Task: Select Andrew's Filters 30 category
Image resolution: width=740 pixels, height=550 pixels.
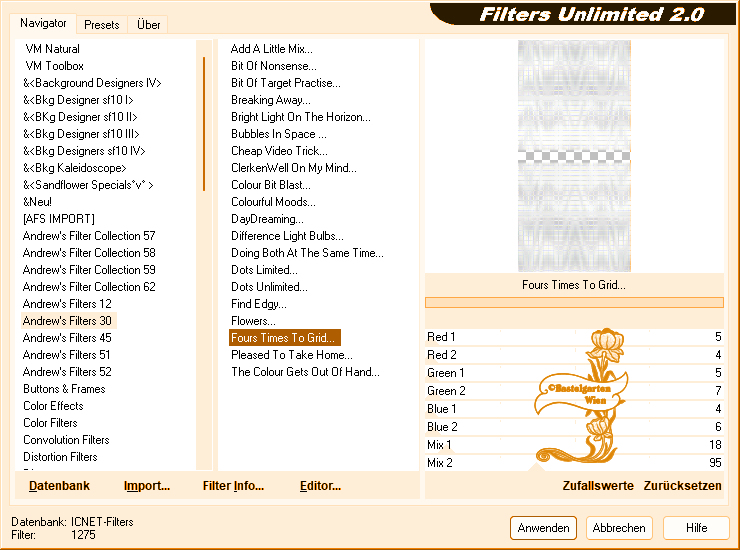Action: 67,321
